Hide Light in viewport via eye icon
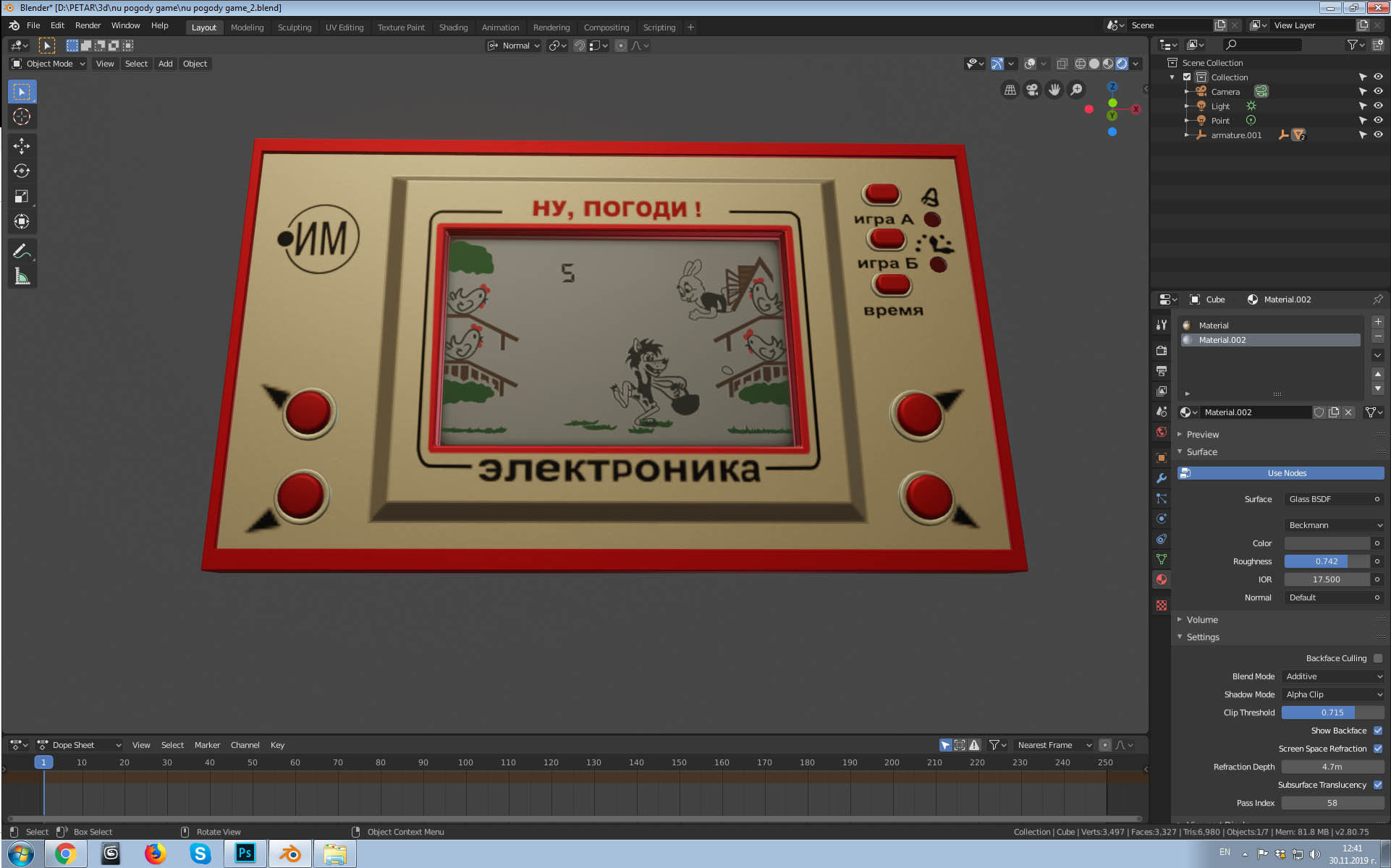The image size is (1391, 868). point(1378,106)
